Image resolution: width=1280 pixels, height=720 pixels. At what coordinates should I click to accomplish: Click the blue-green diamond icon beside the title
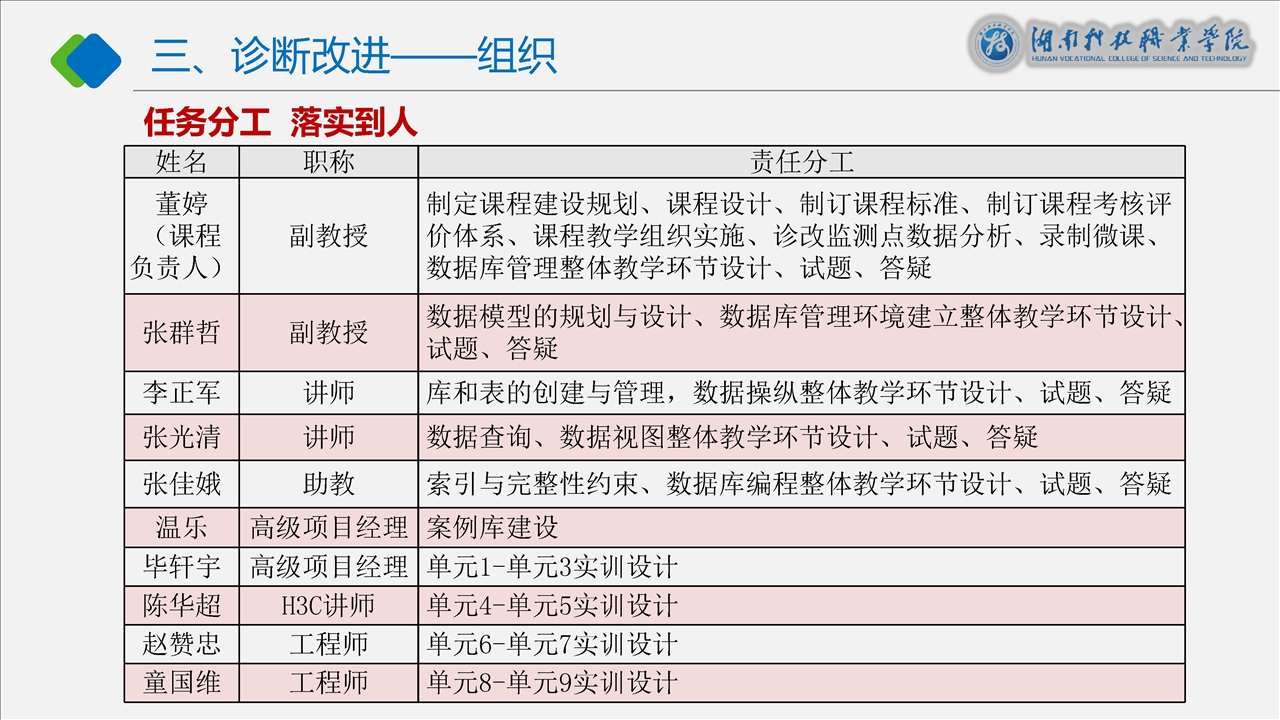(86, 60)
